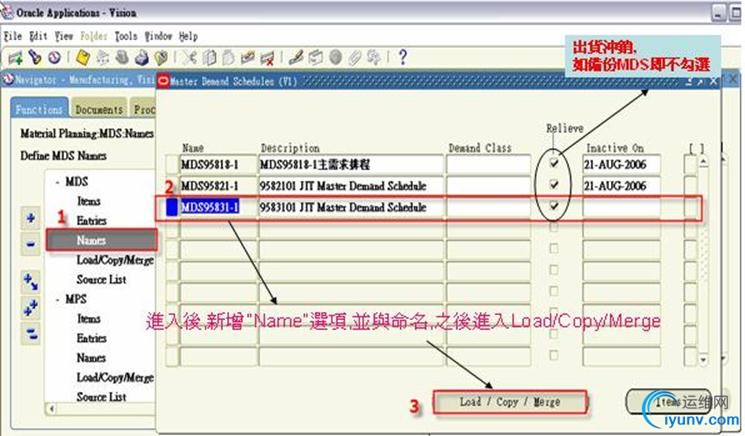745x436 pixels.
Task: Uncheck Relieve for MDS95818-1
Action: [554, 164]
